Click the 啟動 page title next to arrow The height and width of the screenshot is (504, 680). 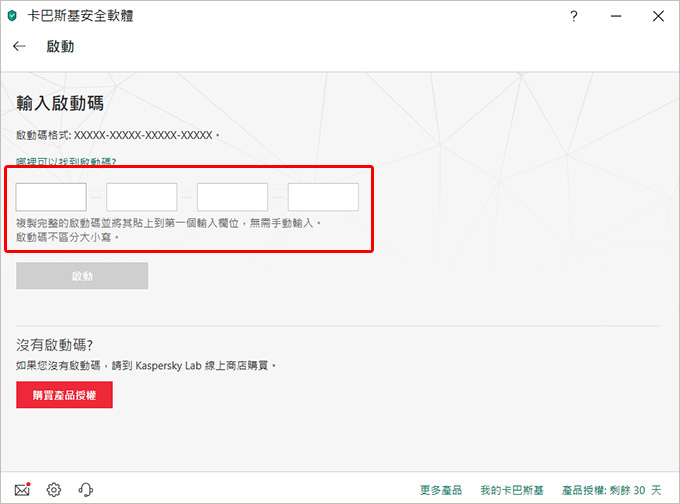[x=60, y=46]
